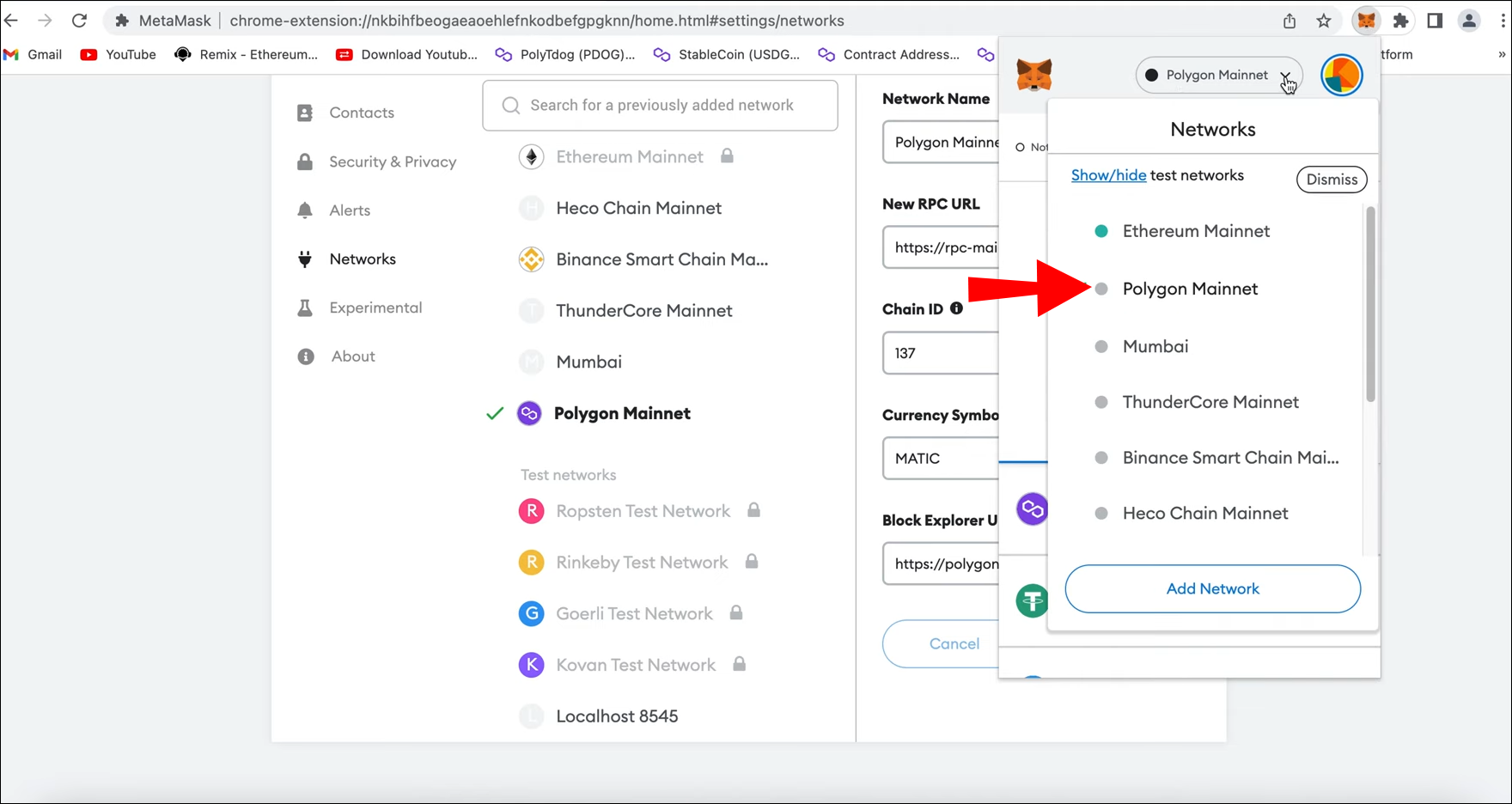Select Ropsten Test Network in list

point(640,511)
